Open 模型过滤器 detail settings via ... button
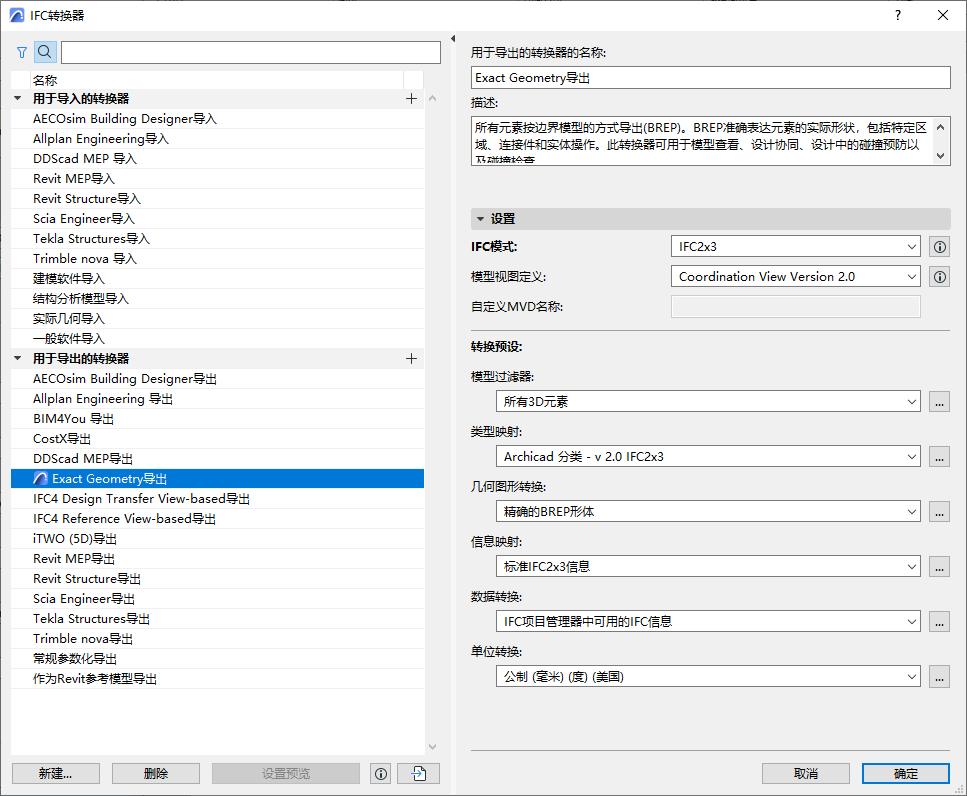The height and width of the screenshot is (796, 967). click(x=938, y=401)
